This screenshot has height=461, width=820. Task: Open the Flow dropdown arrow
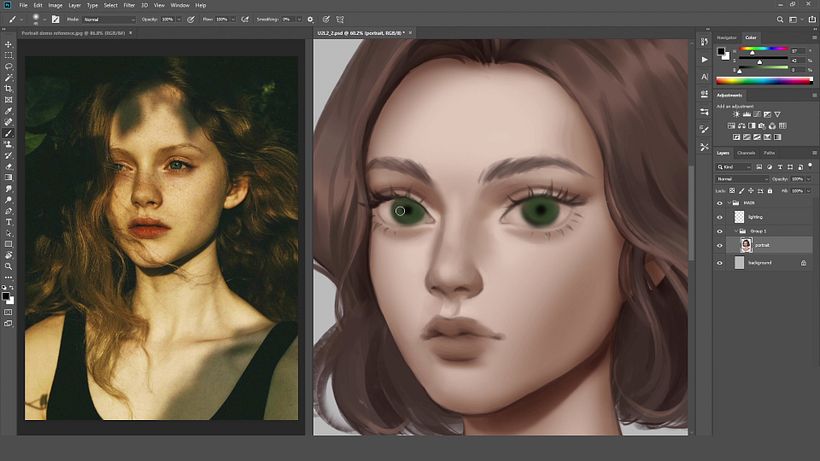(x=233, y=19)
